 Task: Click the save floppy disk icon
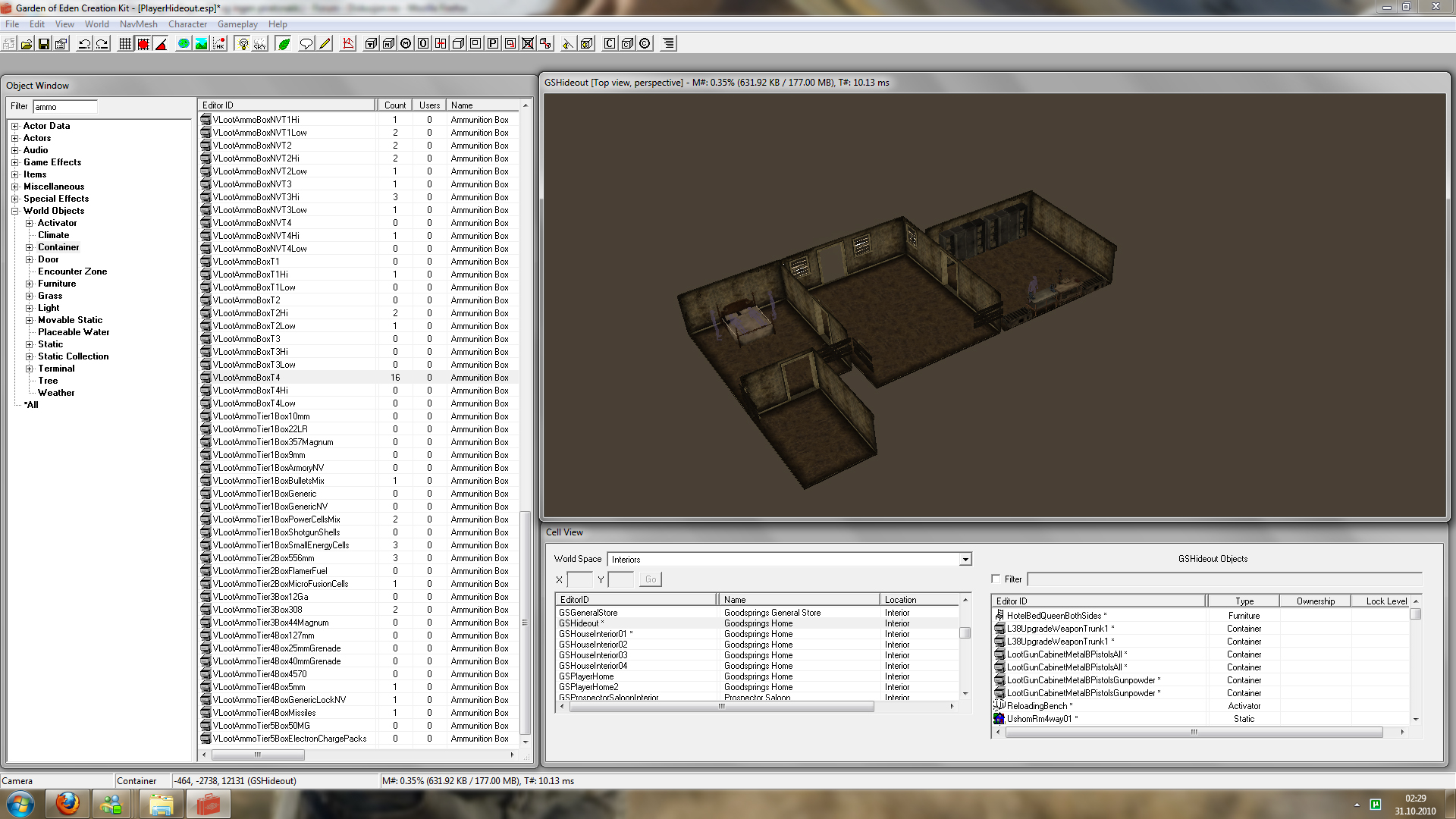click(x=44, y=44)
